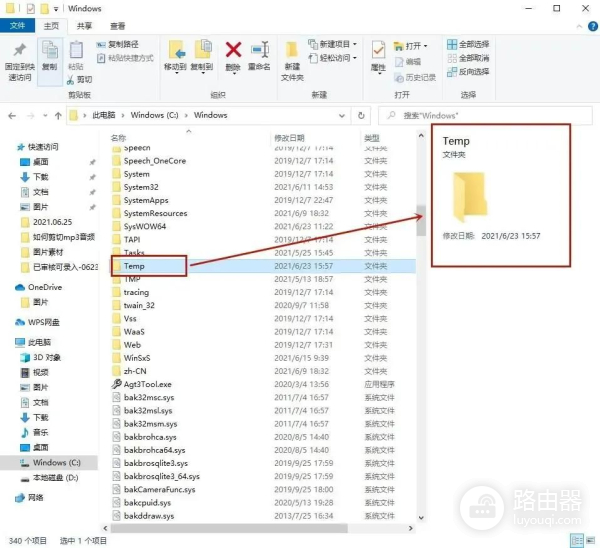600x548 pixels.
Task: Switch to Large icons view icon
Action: pyautogui.click(x=591, y=541)
